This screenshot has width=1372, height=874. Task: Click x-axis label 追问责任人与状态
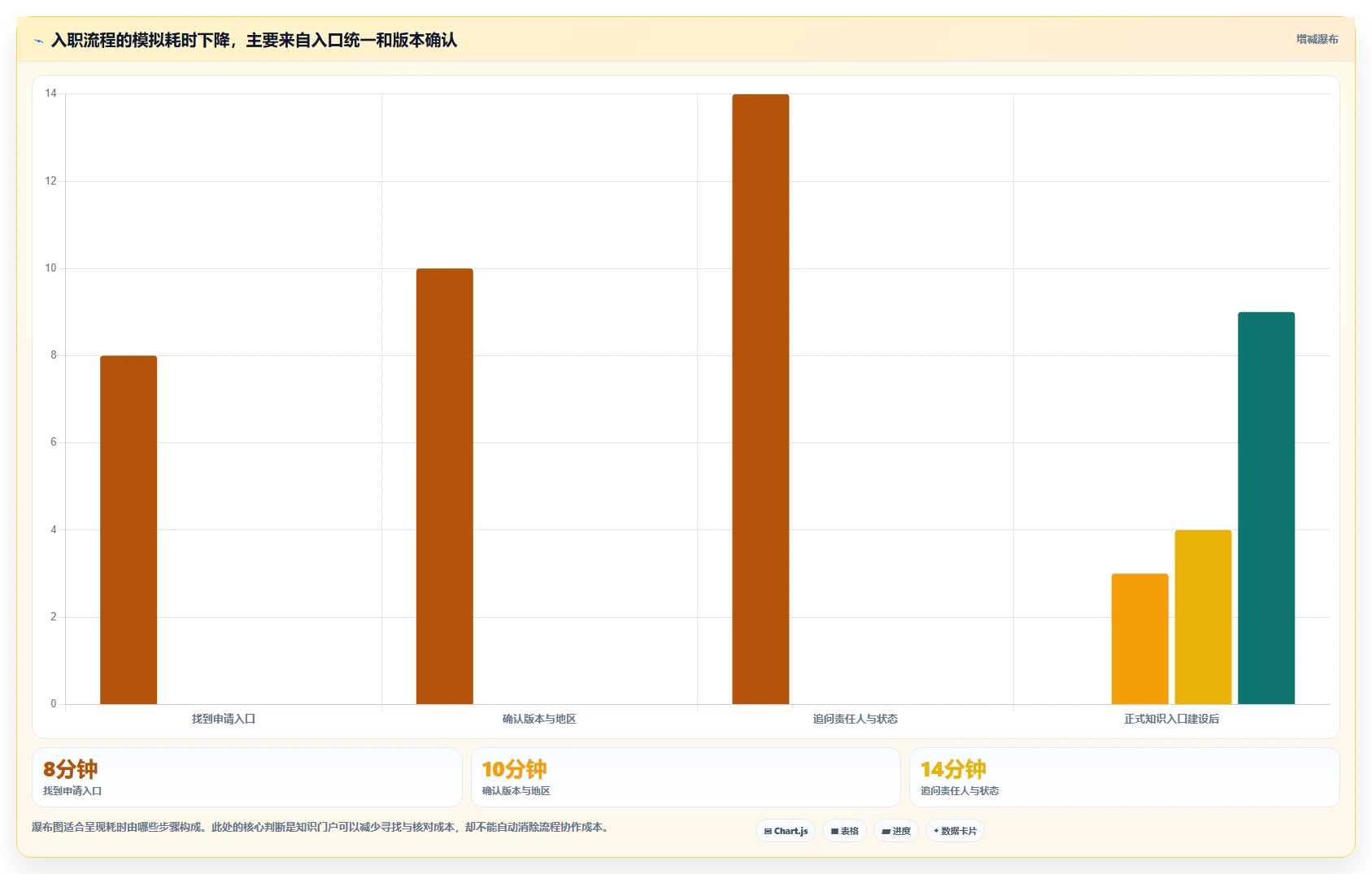pos(856,719)
